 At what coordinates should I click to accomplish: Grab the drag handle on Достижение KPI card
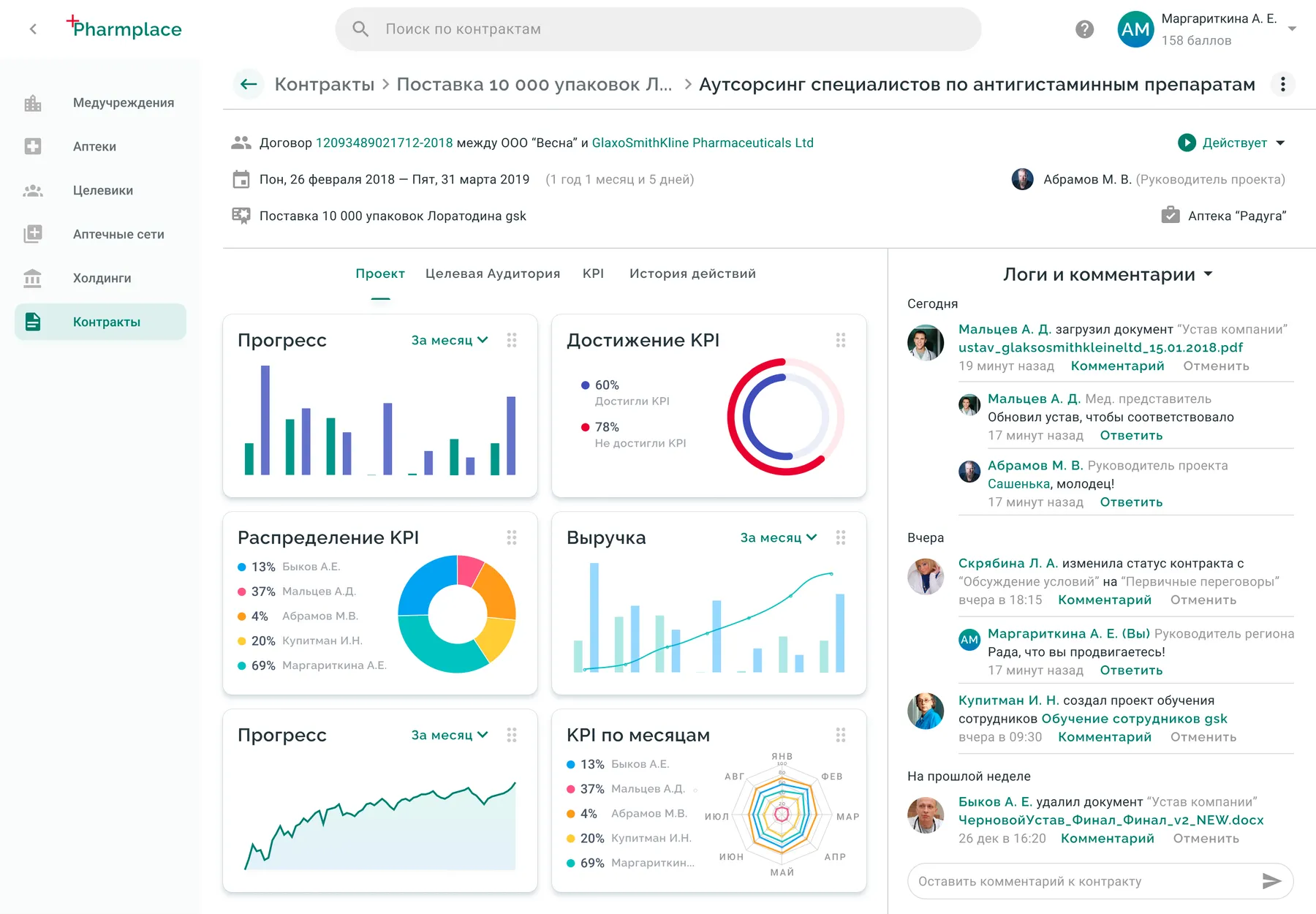pos(841,340)
